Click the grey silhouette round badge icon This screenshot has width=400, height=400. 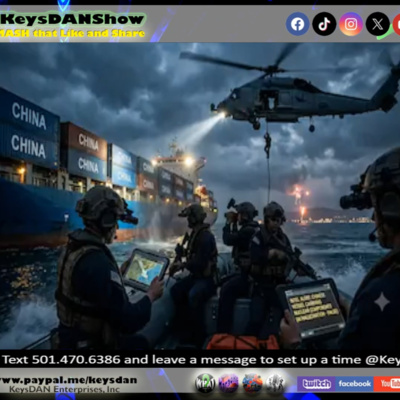coord(275,383)
